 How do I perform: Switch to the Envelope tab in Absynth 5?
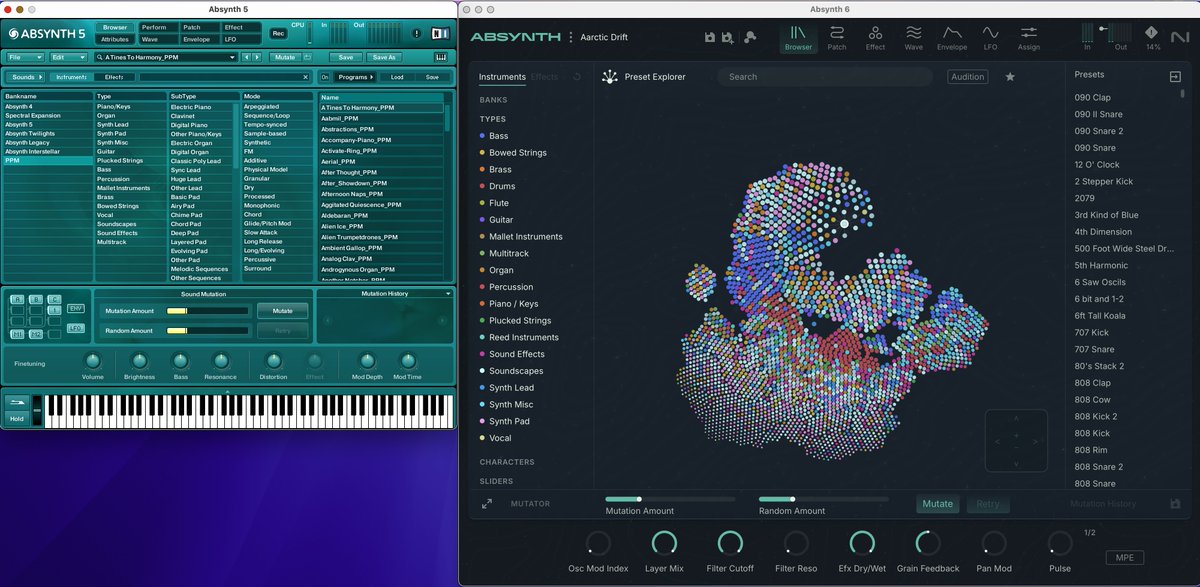[200, 40]
